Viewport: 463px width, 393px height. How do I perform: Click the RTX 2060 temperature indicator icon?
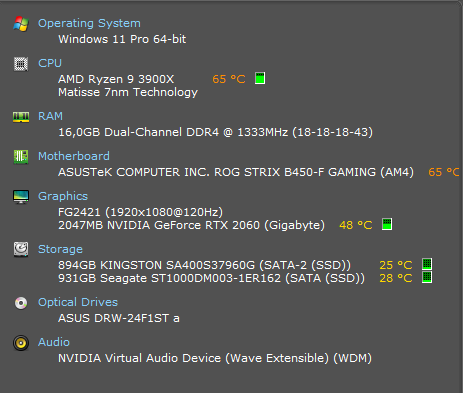coord(387,224)
